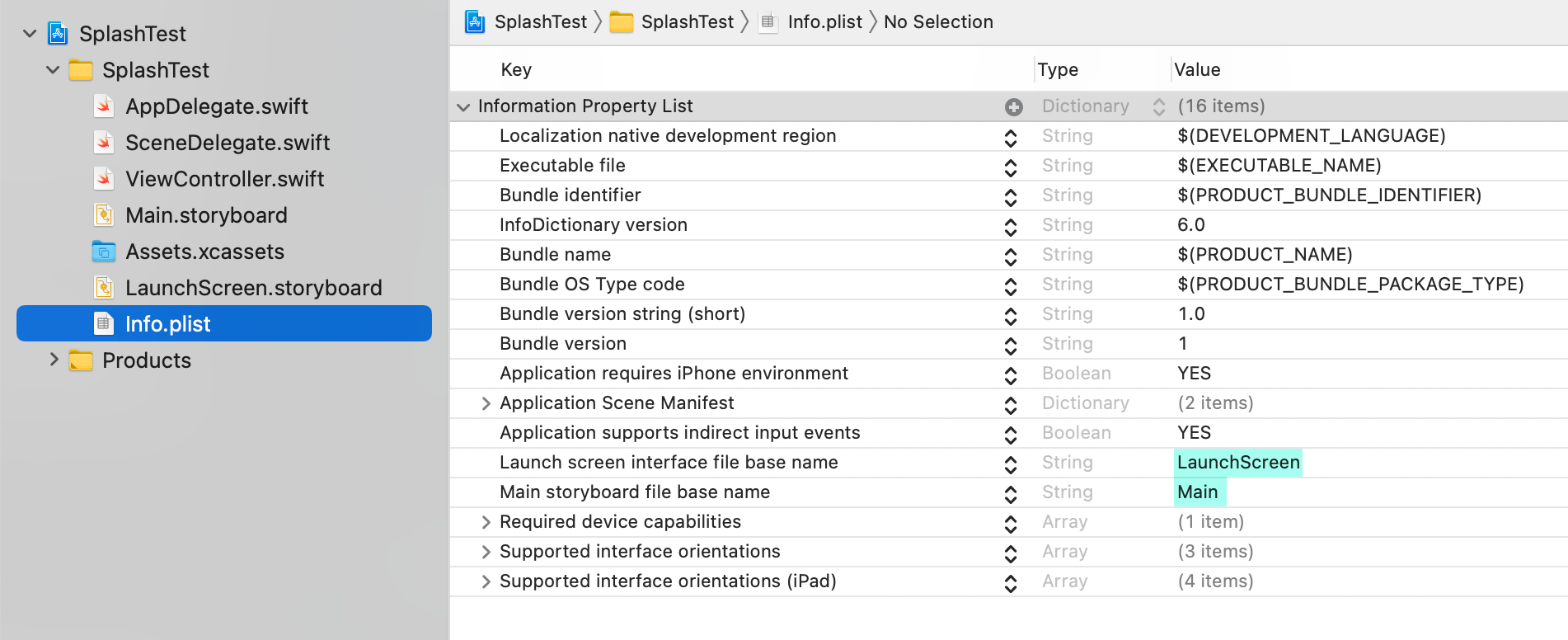
Task: Click the $(PRODUCT_BUNDLE_PACKAGE_TYPE) value
Action: pyautogui.click(x=1350, y=285)
